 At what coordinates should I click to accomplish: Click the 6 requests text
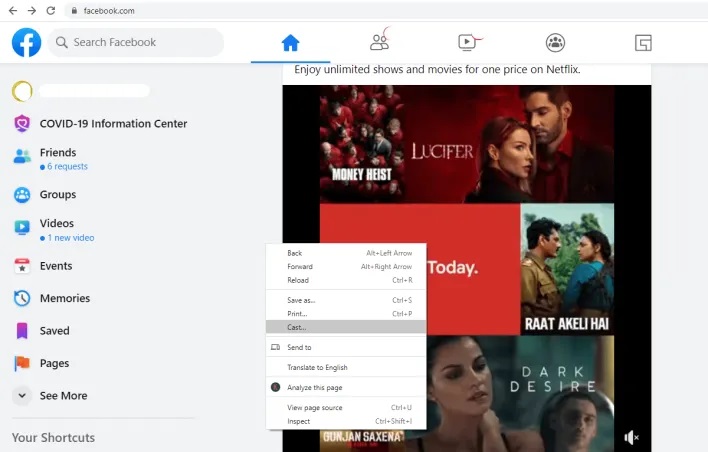click(x=67, y=166)
